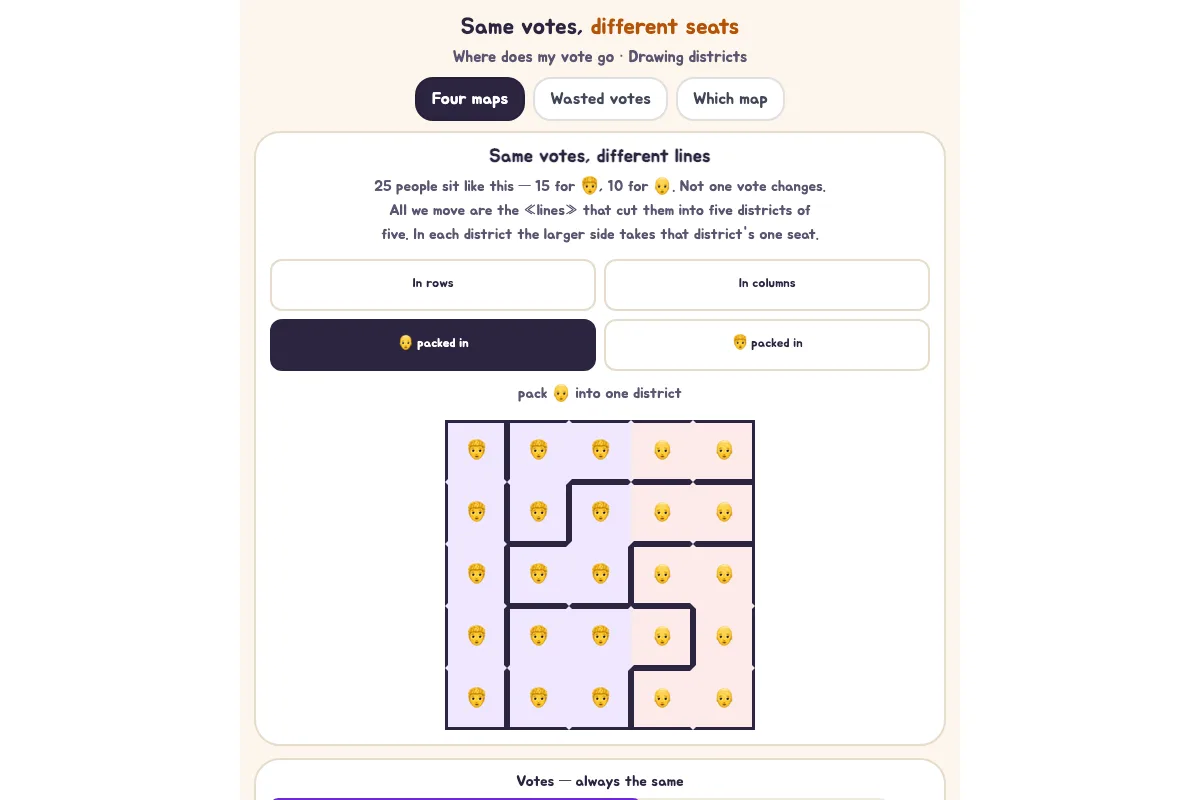Choose the dark-selected bald voter packed in option
This screenshot has width=1200, height=800.
[x=433, y=345]
